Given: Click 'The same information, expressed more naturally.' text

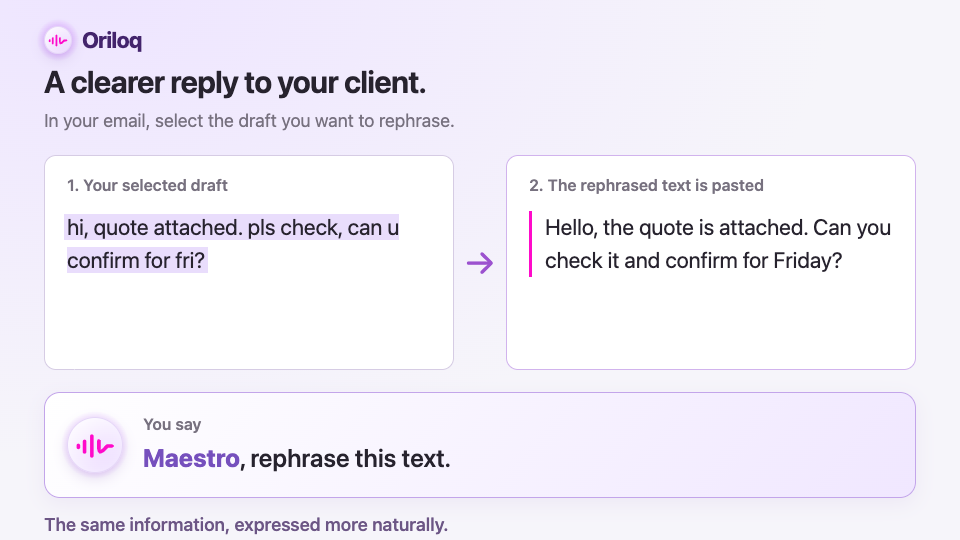Looking at the screenshot, I should click(x=246, y=525).
